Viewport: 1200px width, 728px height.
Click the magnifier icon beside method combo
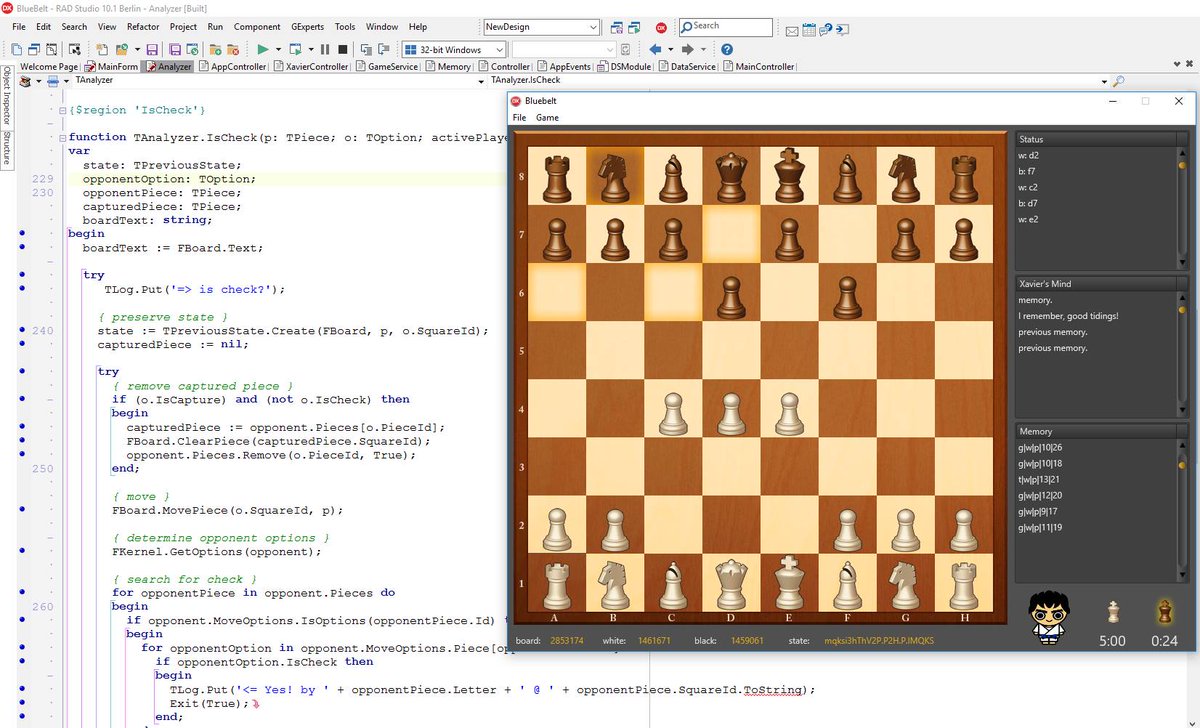tap(1118, 81)
